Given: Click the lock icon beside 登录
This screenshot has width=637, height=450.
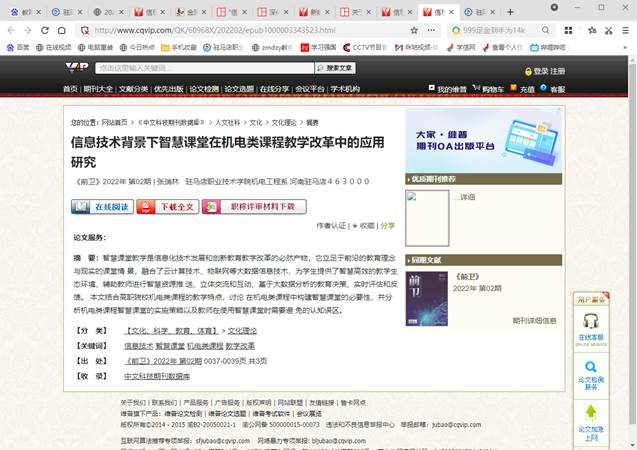Looking at the screenshot, I should coord(528,71).
